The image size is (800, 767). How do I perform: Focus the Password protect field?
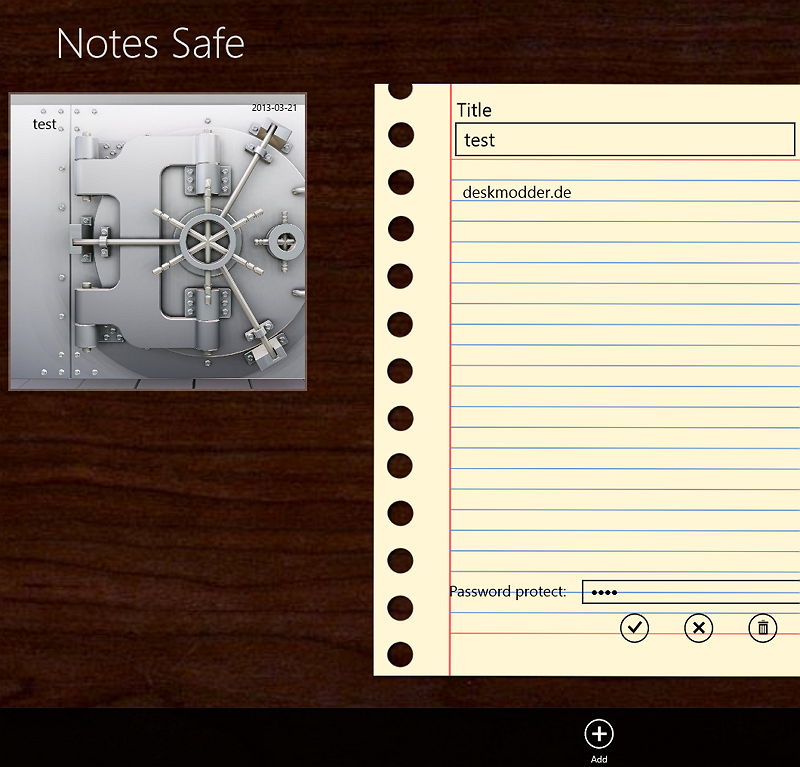(691, 592)
